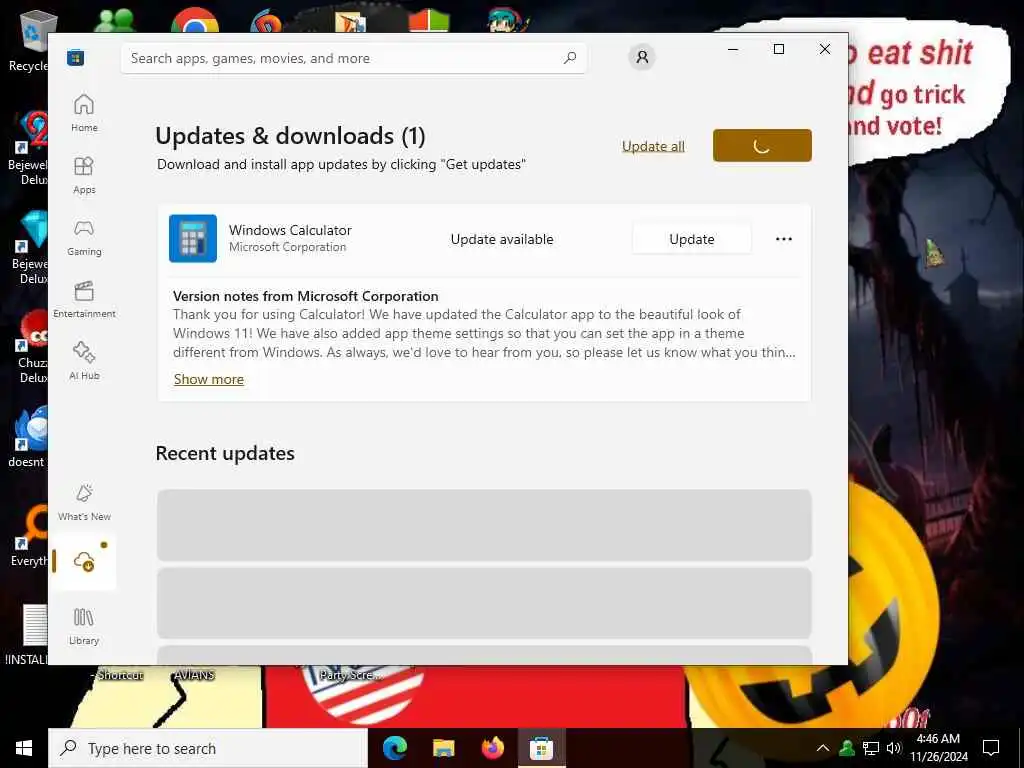Screen dimensions: 1024x768
Task: Click the Update all link
Action: pyautogui.click(x=653, y=146)
